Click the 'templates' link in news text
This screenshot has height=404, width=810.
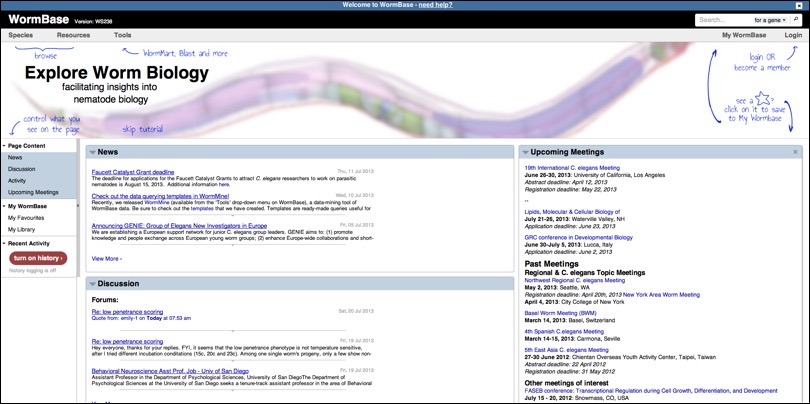click(x=201, y=209)
